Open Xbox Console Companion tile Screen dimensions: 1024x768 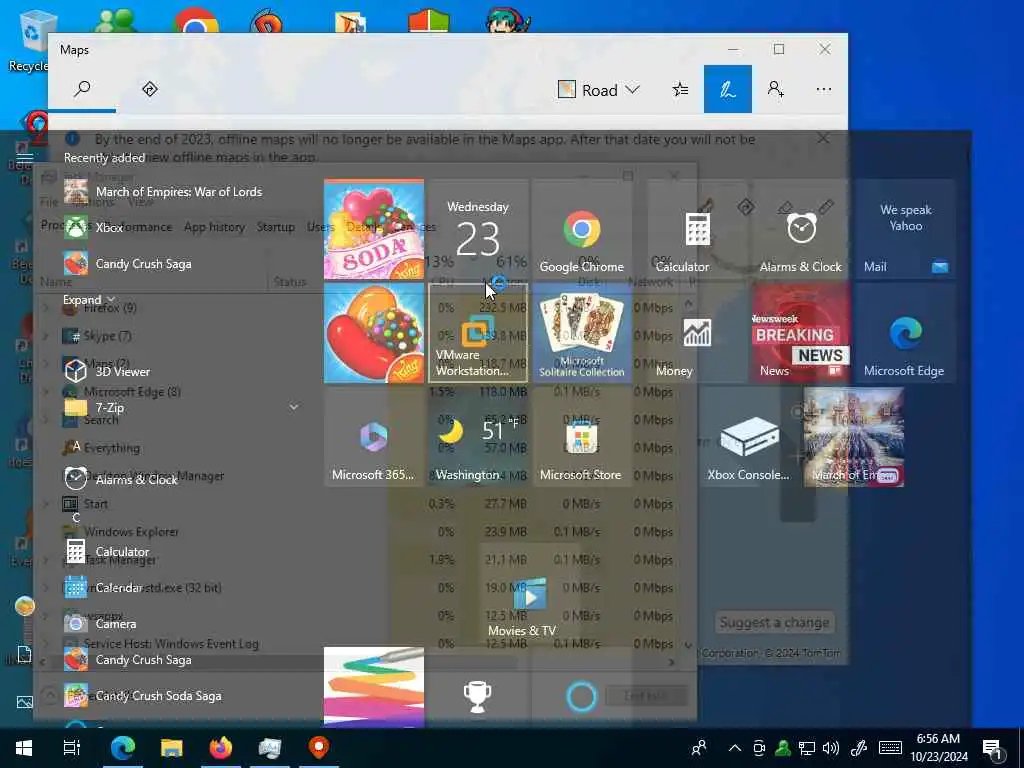pyautogui.click(x=749, y=437)
